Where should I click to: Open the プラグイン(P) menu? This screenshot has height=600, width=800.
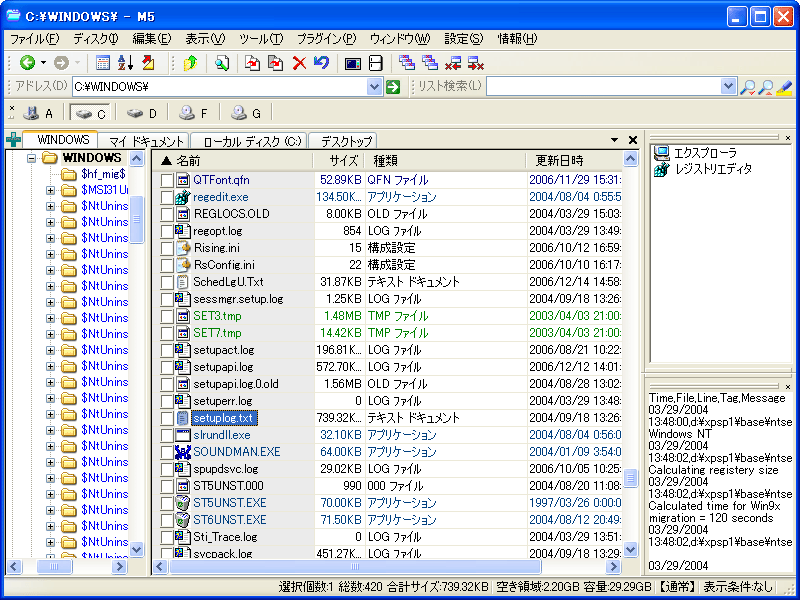[x=327, y=39]
